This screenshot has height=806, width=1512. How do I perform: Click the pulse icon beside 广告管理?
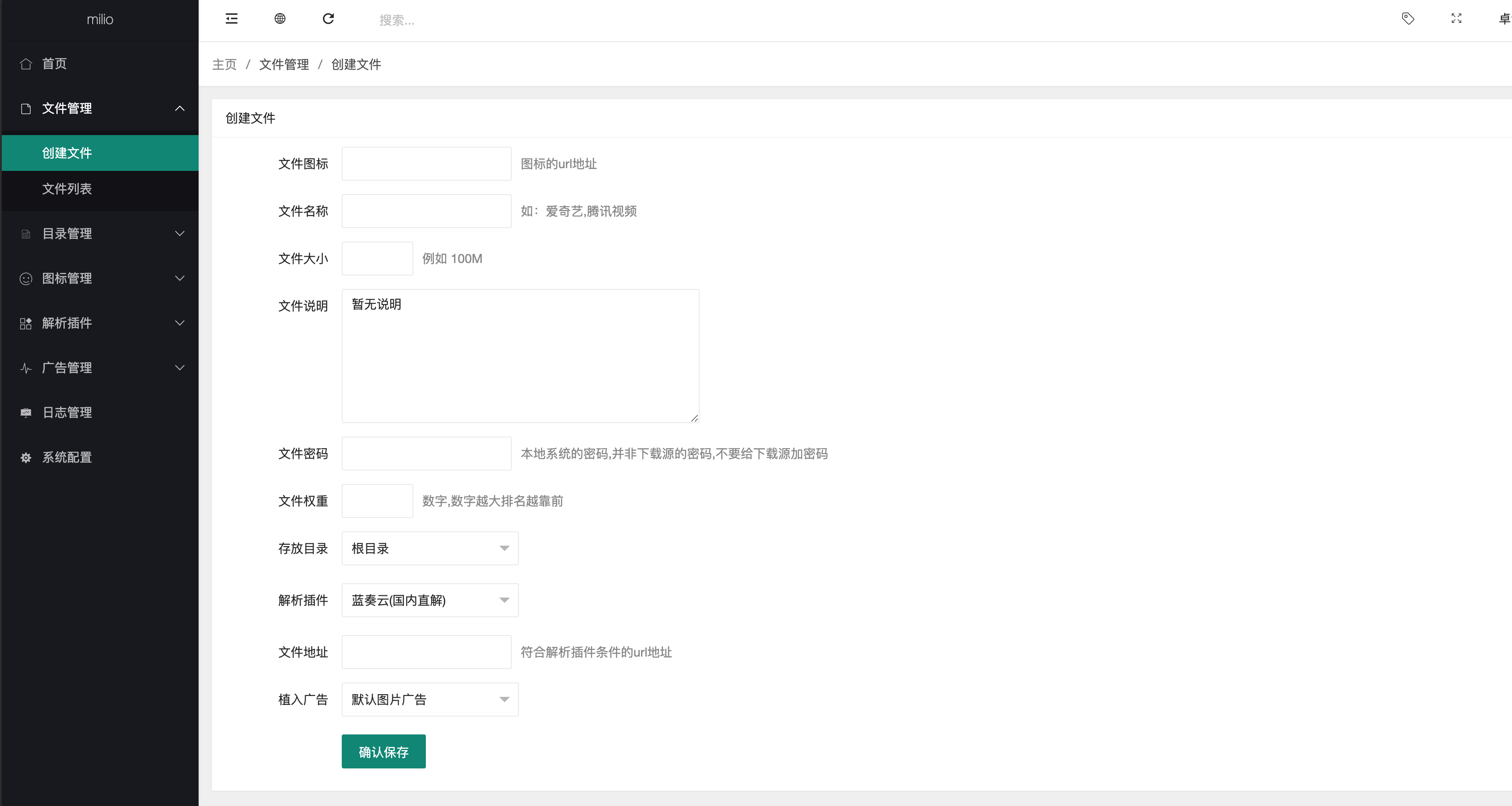tap(26, 368)
